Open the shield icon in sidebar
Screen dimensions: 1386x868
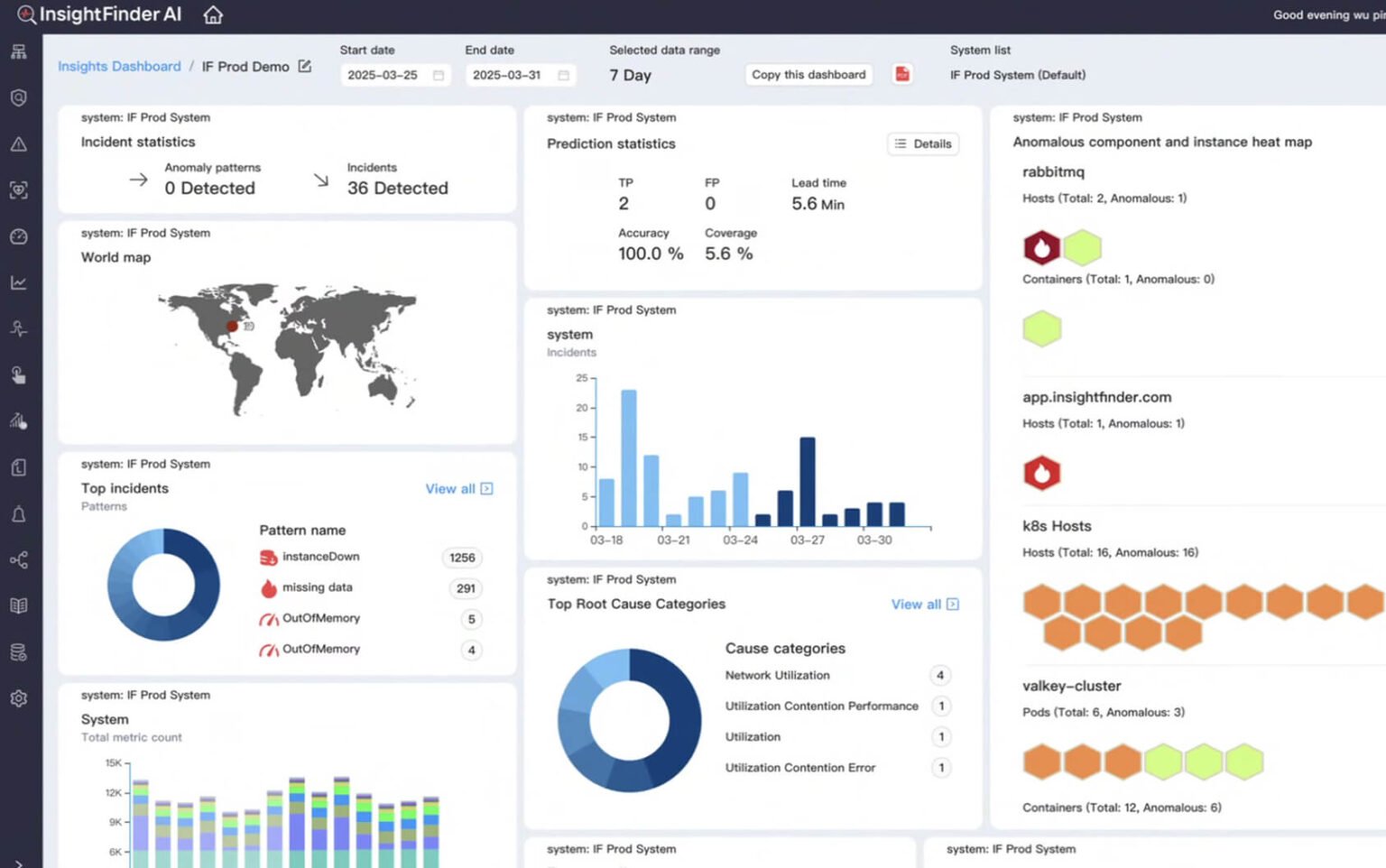19,97
